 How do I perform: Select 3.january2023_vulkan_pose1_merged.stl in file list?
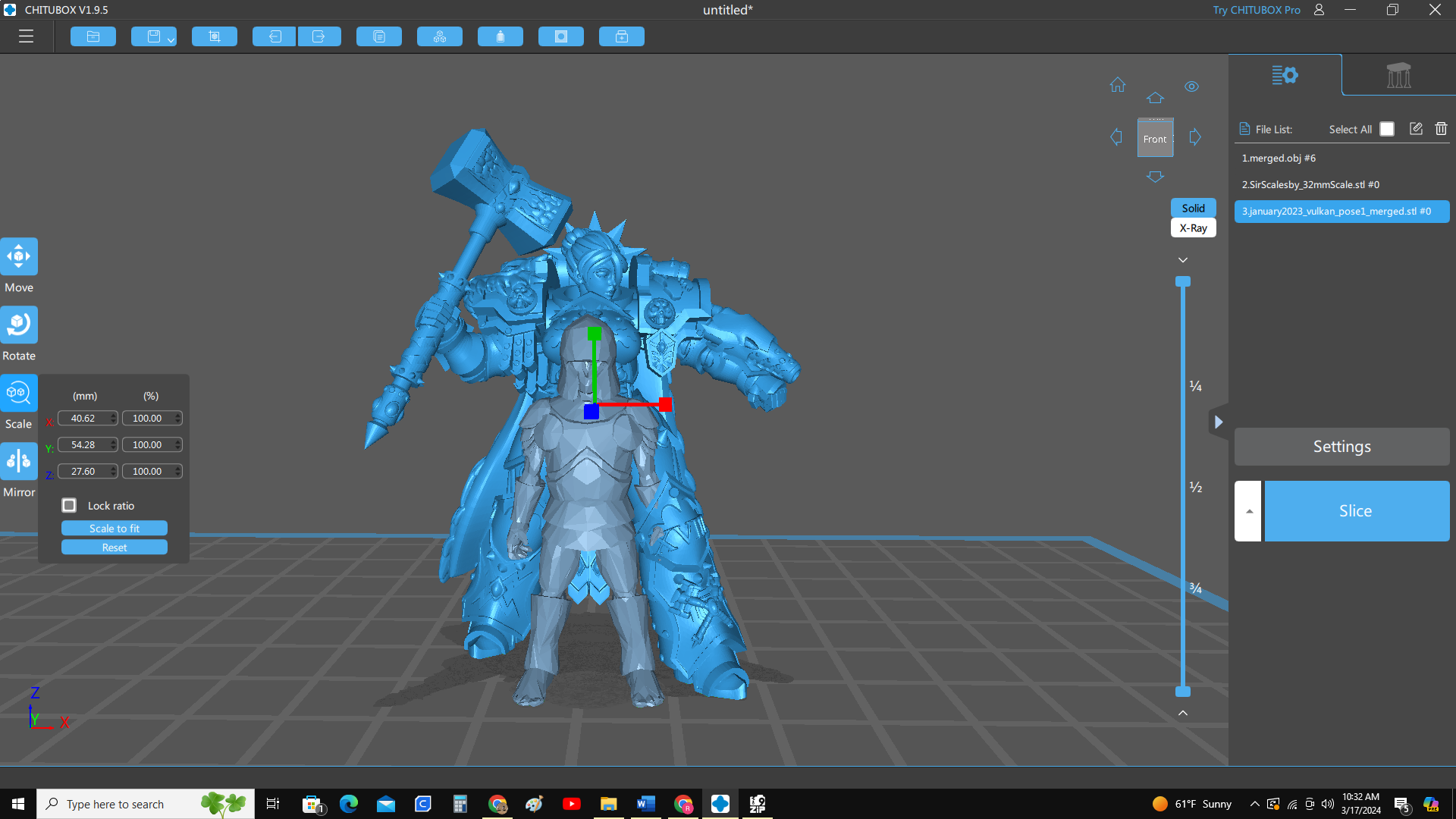coord(1341,211)
